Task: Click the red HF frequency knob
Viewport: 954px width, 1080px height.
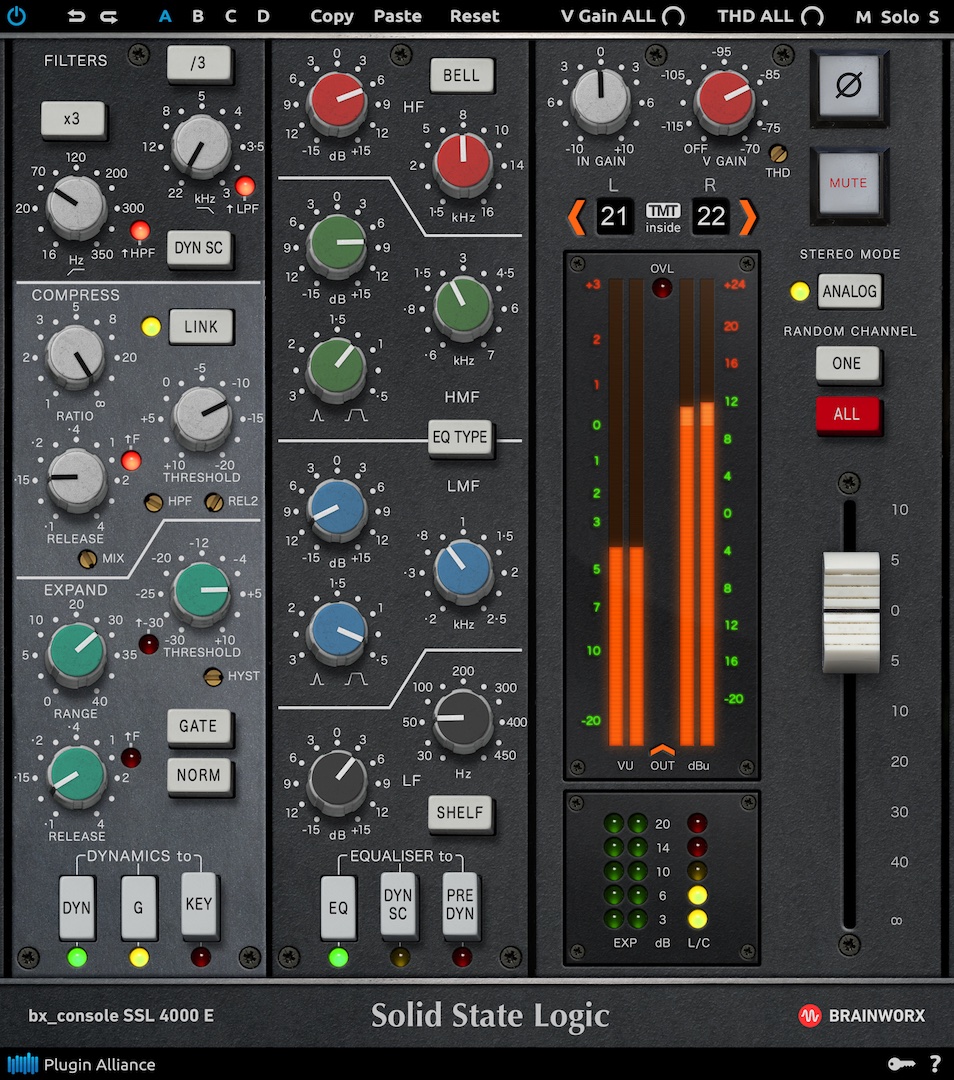Action: point(463,162)
